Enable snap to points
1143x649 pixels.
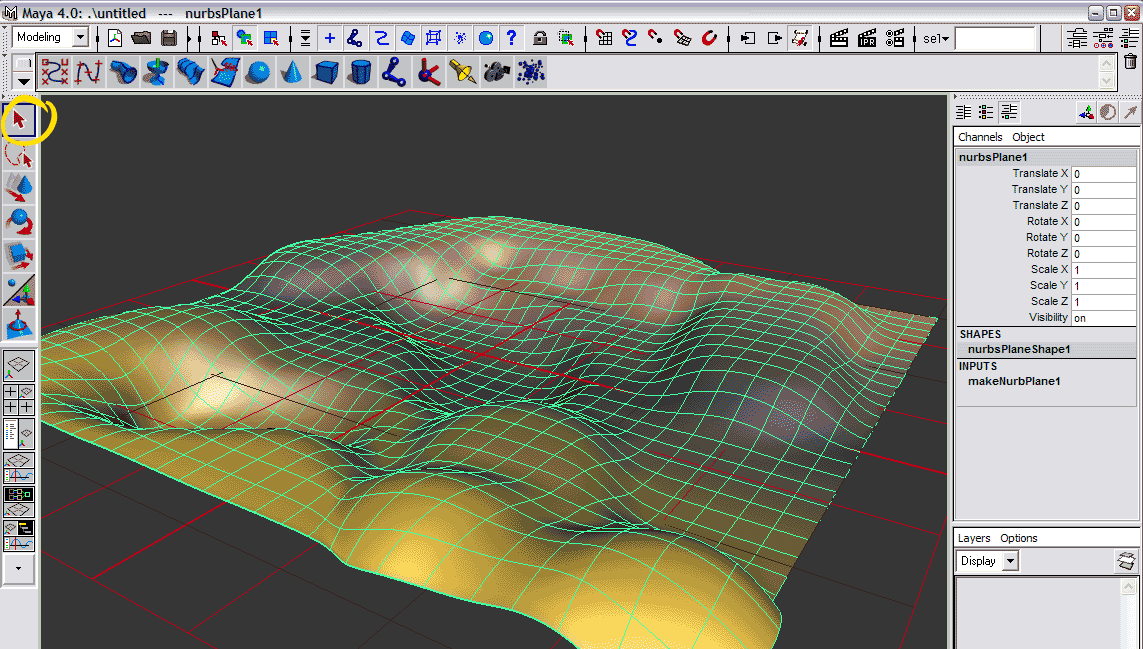[656, 38]
